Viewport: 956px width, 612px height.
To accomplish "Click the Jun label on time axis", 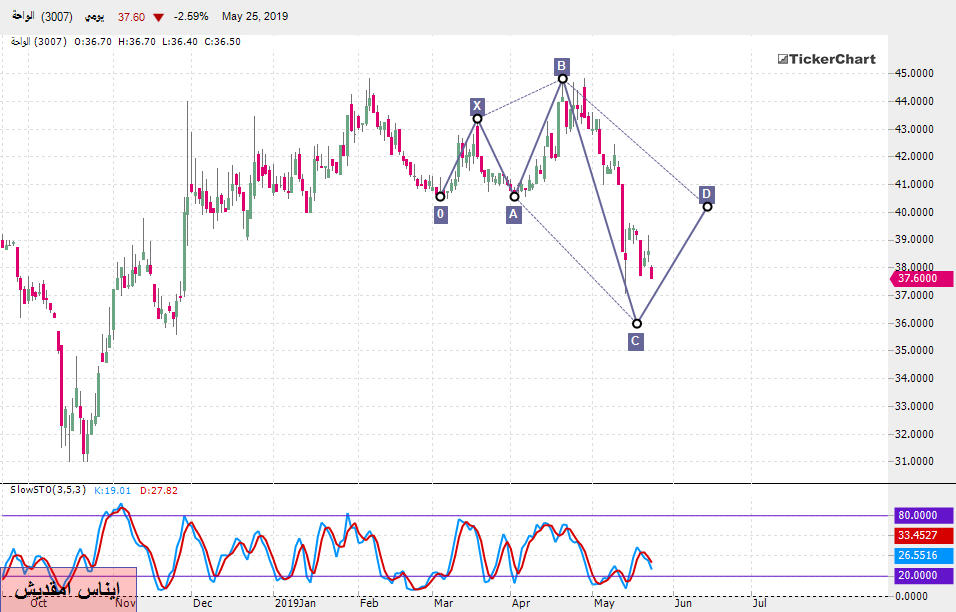I will pos(681,603).
